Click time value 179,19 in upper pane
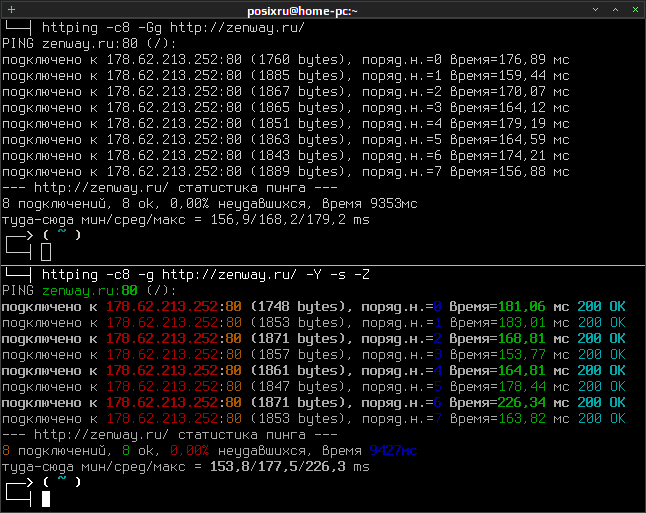The width and height of the screenshot is (646, 513). click(x=522, y=124)
